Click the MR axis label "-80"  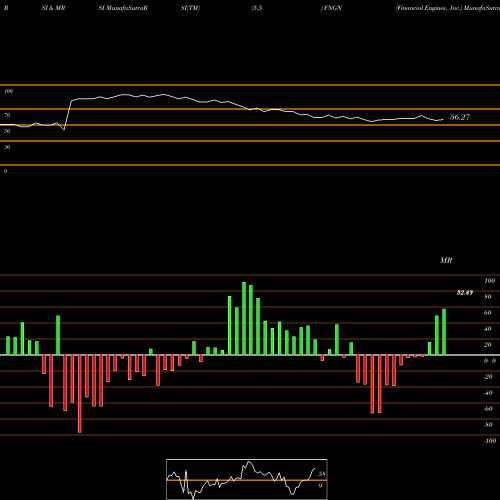tap(488, 425)
